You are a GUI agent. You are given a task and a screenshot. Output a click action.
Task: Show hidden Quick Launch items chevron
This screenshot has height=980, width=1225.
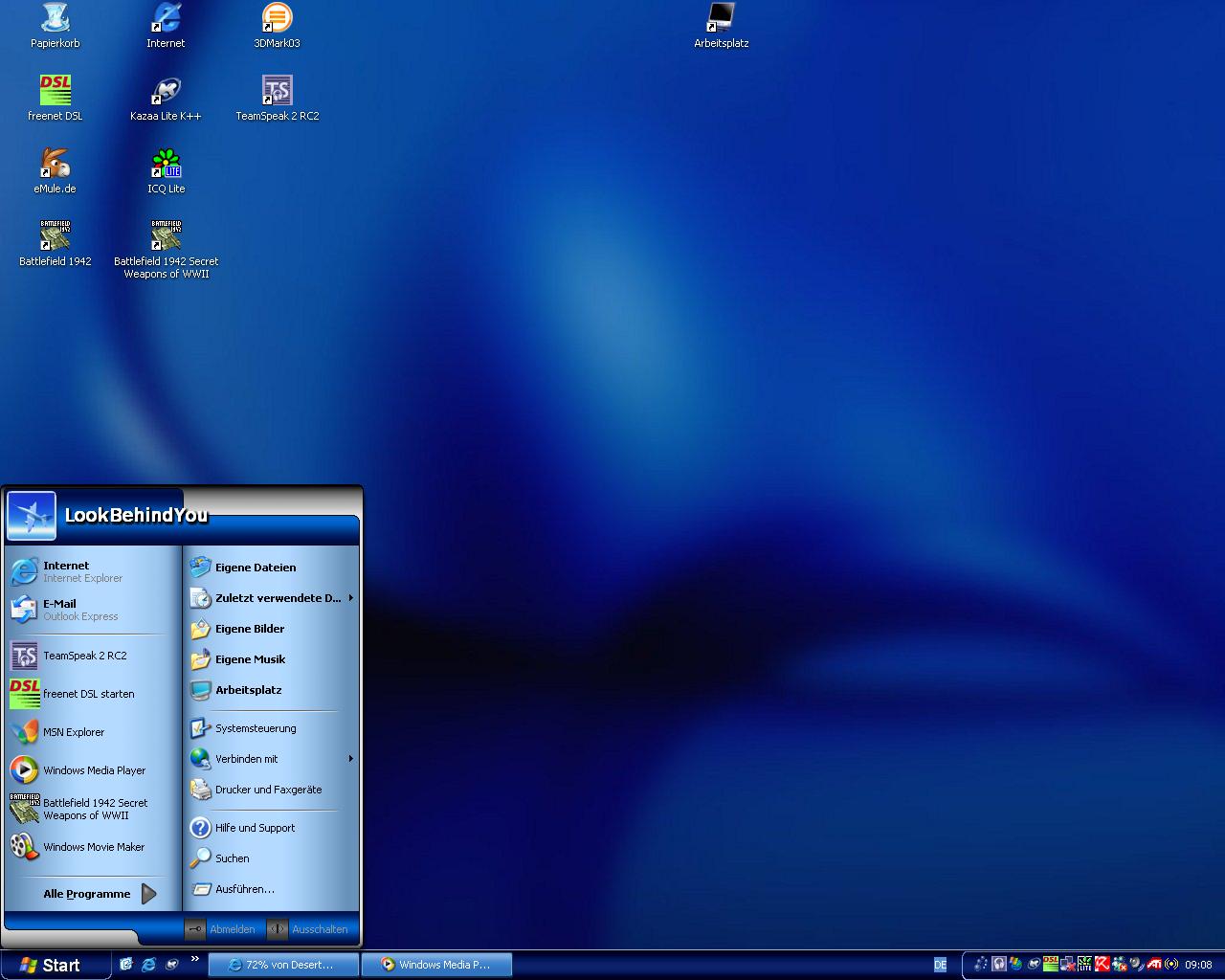tap(195, 959)
